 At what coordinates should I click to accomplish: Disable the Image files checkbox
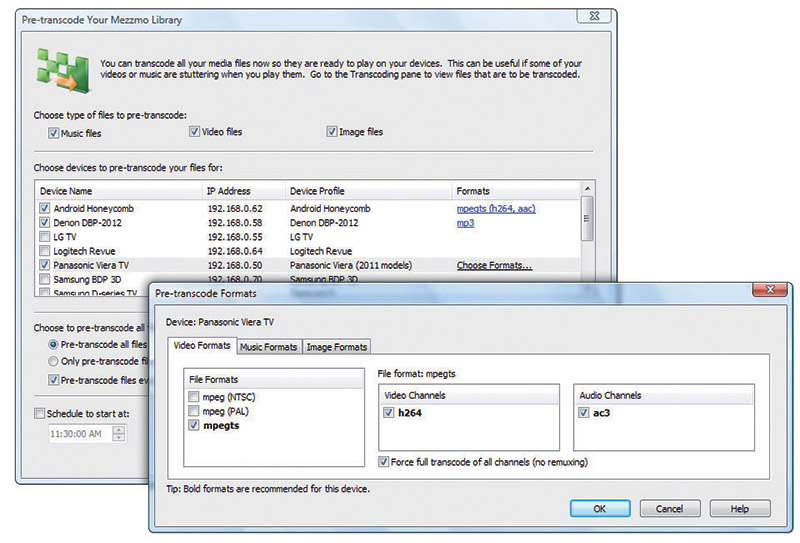click(x=332, y=132)
